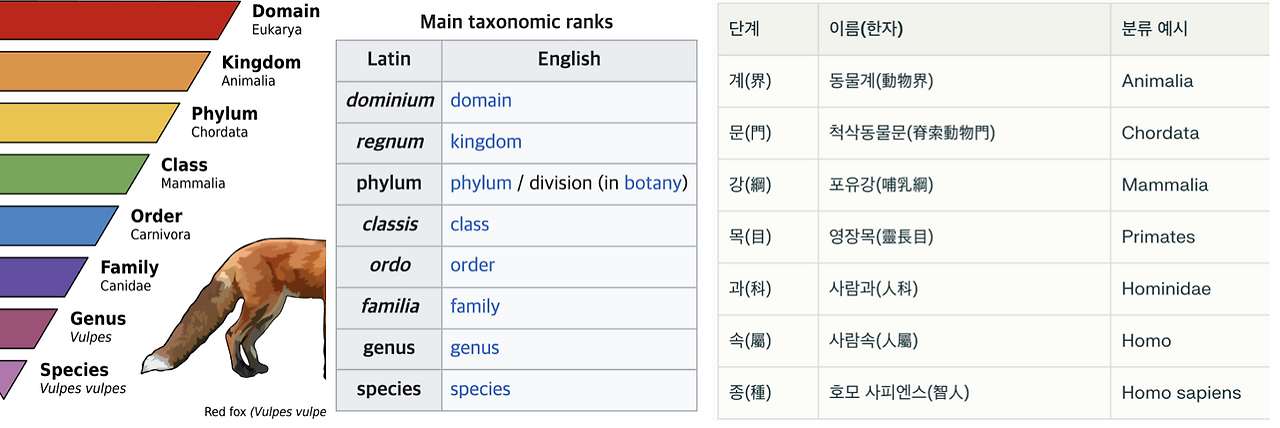Screen dimensions: 1280x428
Task: Open the 'botany' link
Action: (653, 183)
